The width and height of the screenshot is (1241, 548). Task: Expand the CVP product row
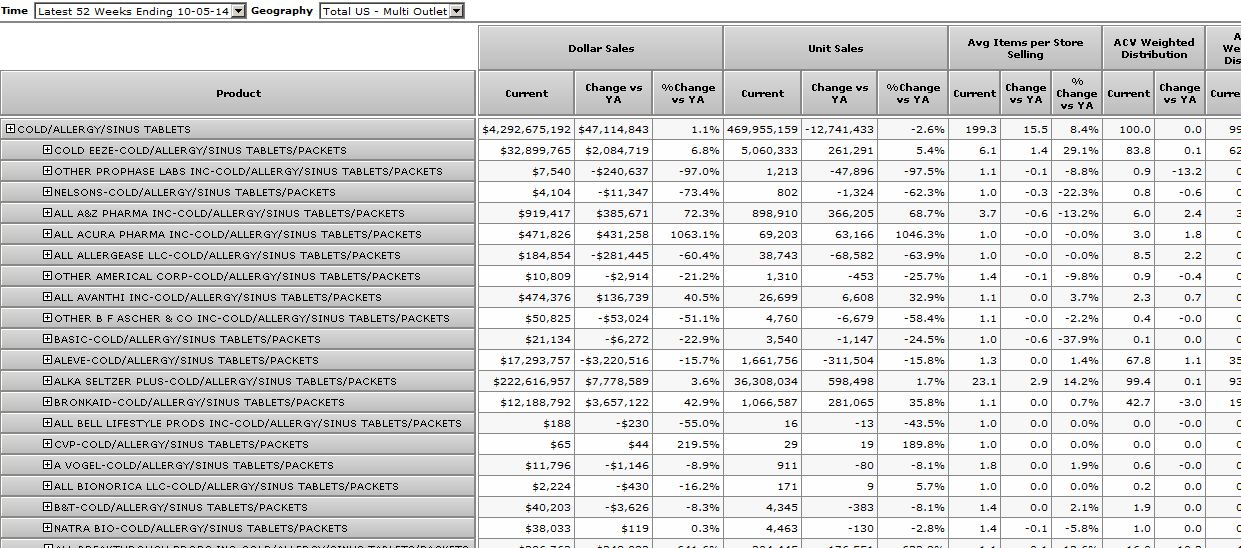pyautogui.click(x=47, y=444)
